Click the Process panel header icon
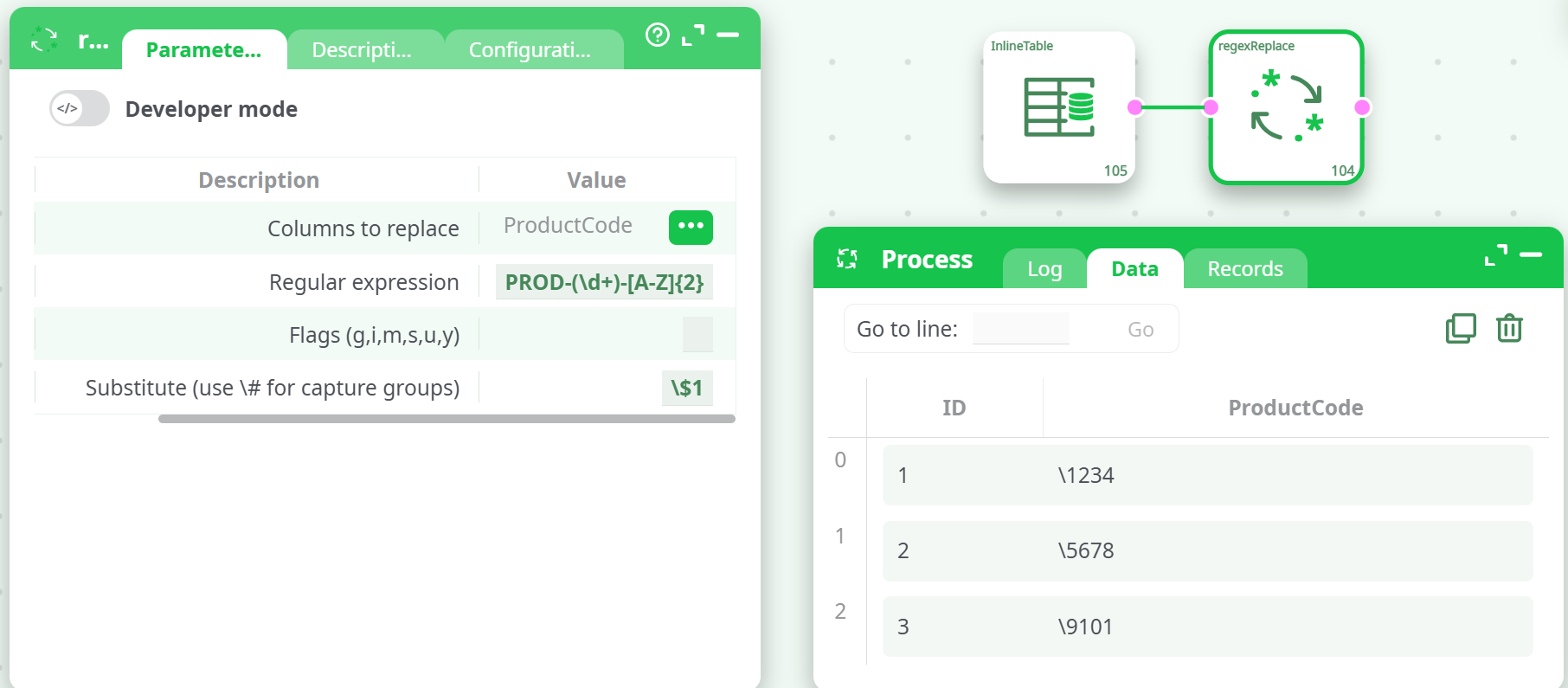 point(847,259)
